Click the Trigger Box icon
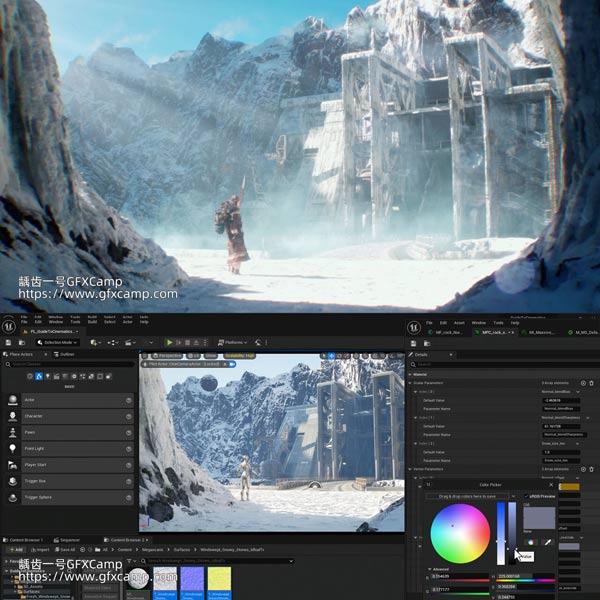Image resolution: width=600 pixels, height=600 pixels. (13, 481)
